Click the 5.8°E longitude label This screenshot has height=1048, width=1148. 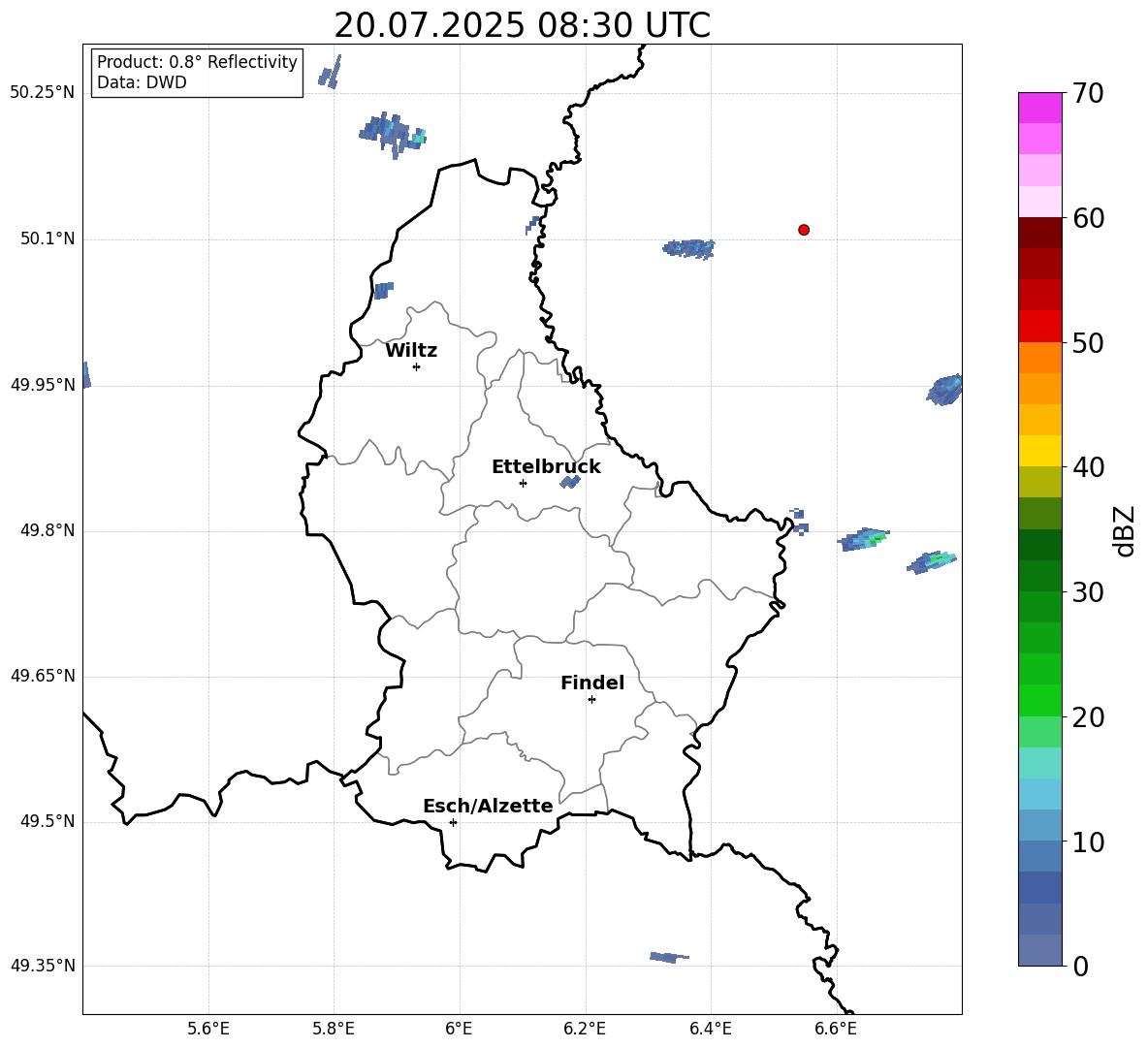pos(334,1029)
